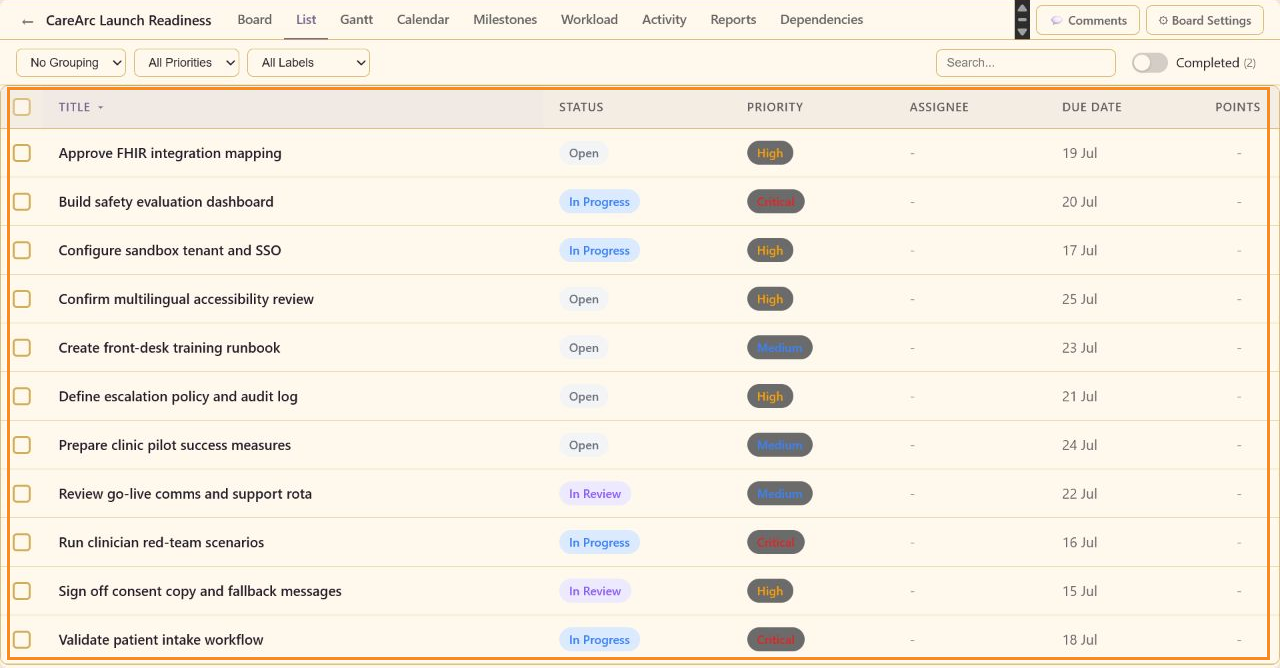Open the Create front-desk training runbook task
The height and width of the screenshot is (668, 1280).
tap(169, 348)
